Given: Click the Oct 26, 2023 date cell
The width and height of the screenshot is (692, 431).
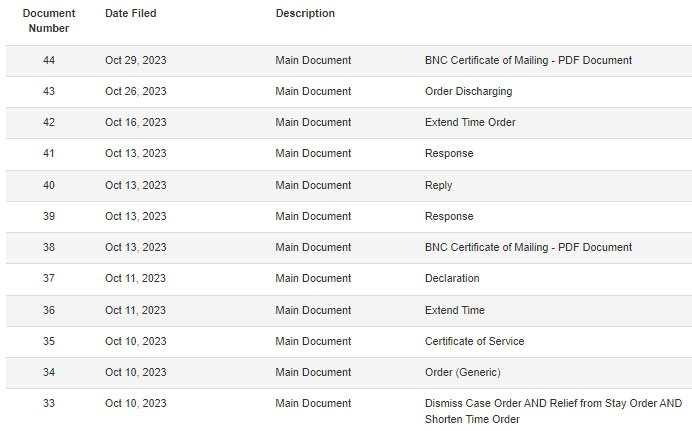Looking at the screenshot, I should click(135, 91).
